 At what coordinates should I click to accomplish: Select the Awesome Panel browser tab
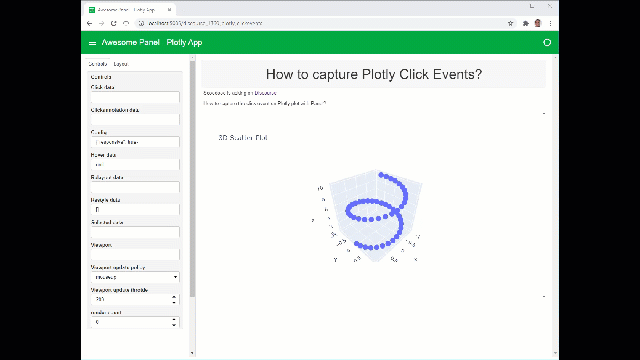coord(130,9)
